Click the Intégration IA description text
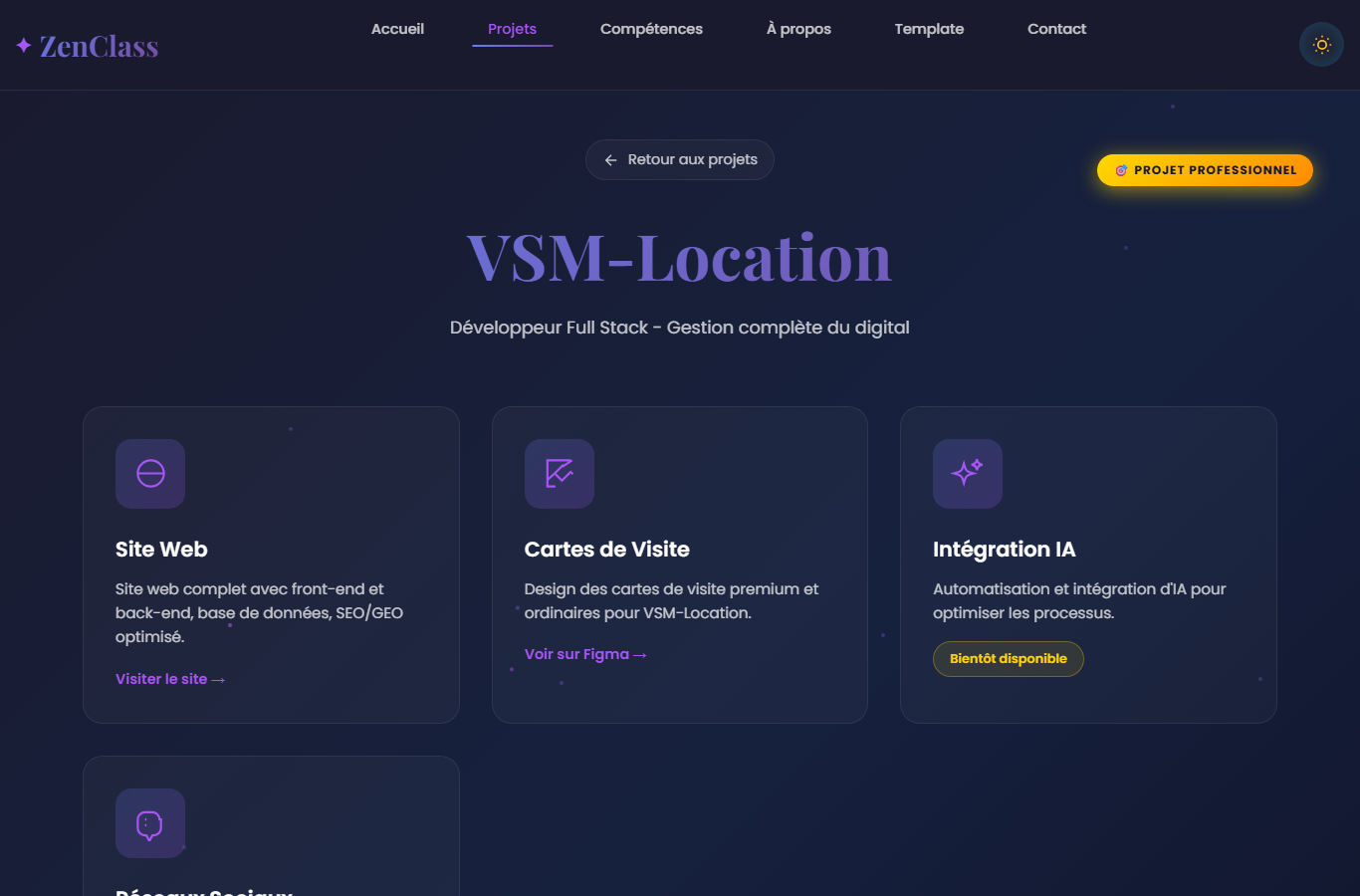Image resolution: width=1360 pixels, height=896 pixels. (x=1079, y=601)
